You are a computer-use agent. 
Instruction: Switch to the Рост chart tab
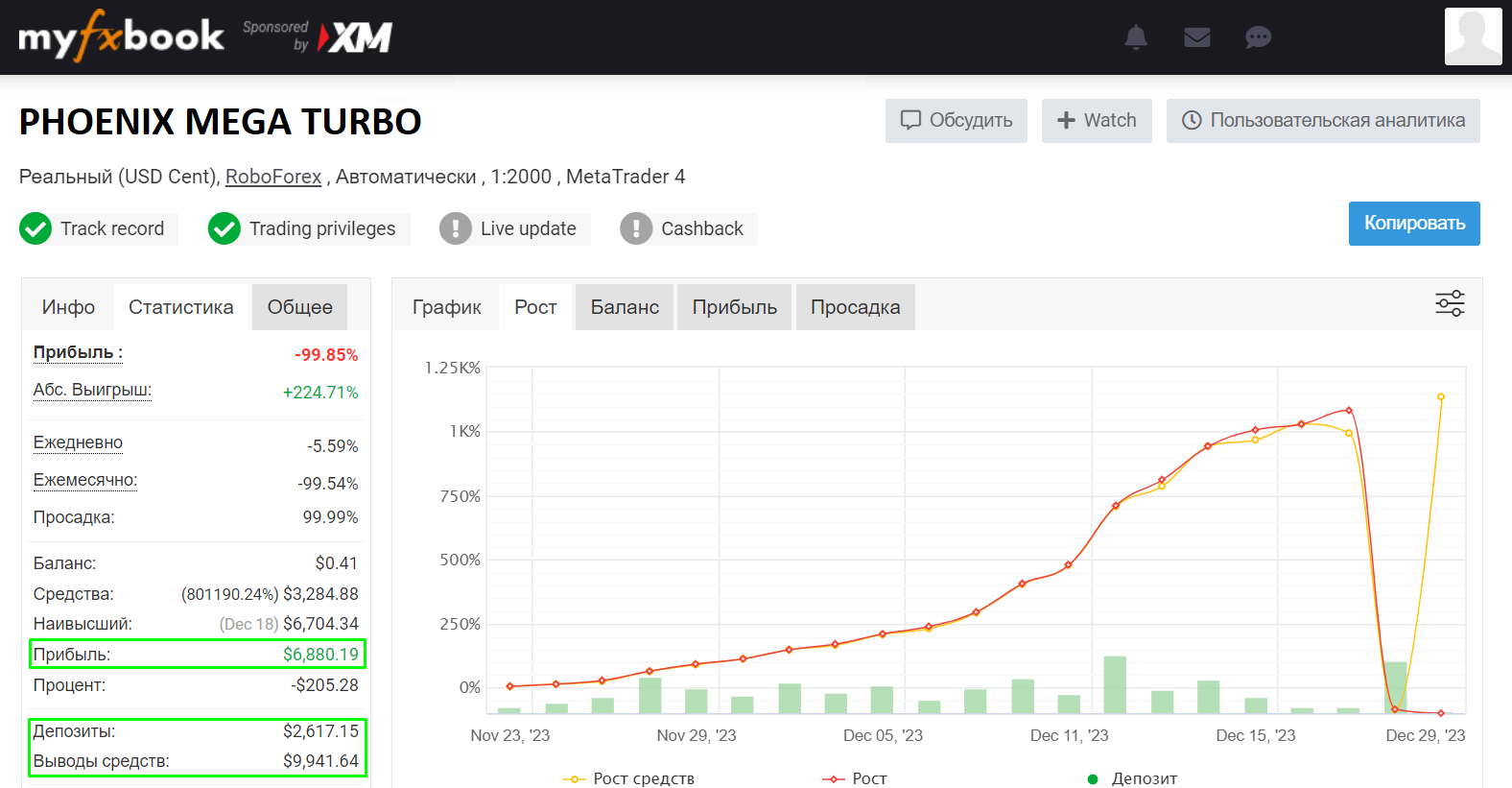pos(535,307)
